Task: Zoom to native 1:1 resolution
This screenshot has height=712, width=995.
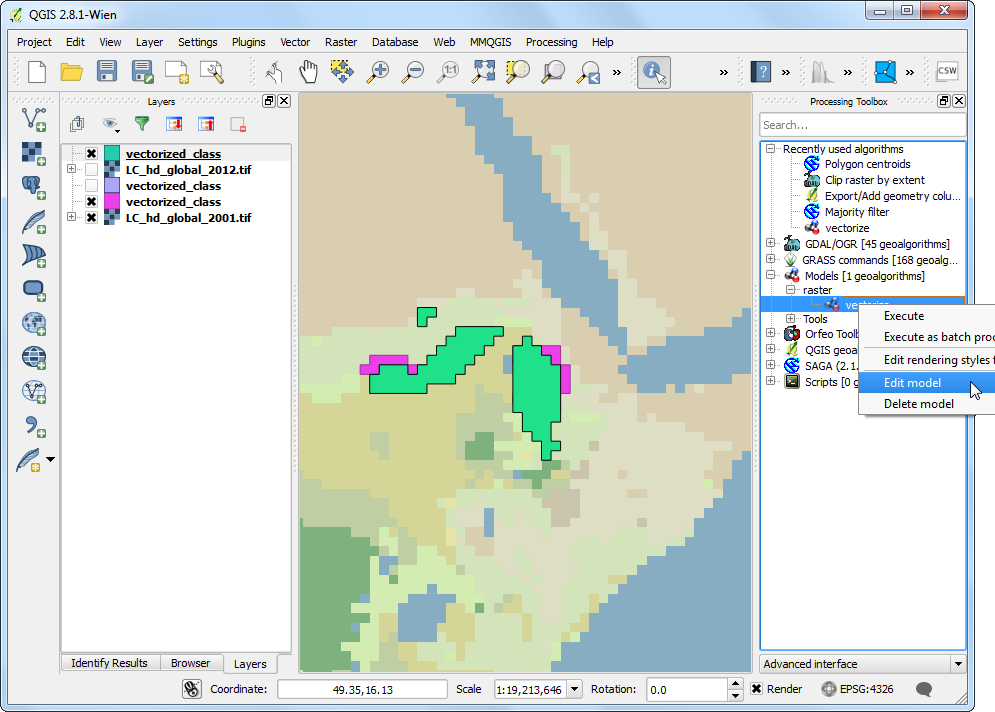Action: coord(448,72)
